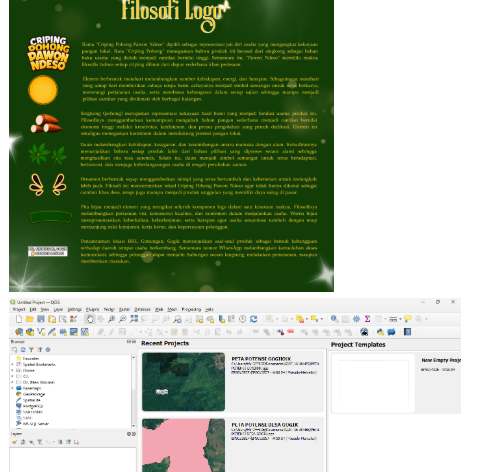The height and width of the screenshot is (472, 495).
Task: Open the Python console icon
Action: [x=380, y=332]
